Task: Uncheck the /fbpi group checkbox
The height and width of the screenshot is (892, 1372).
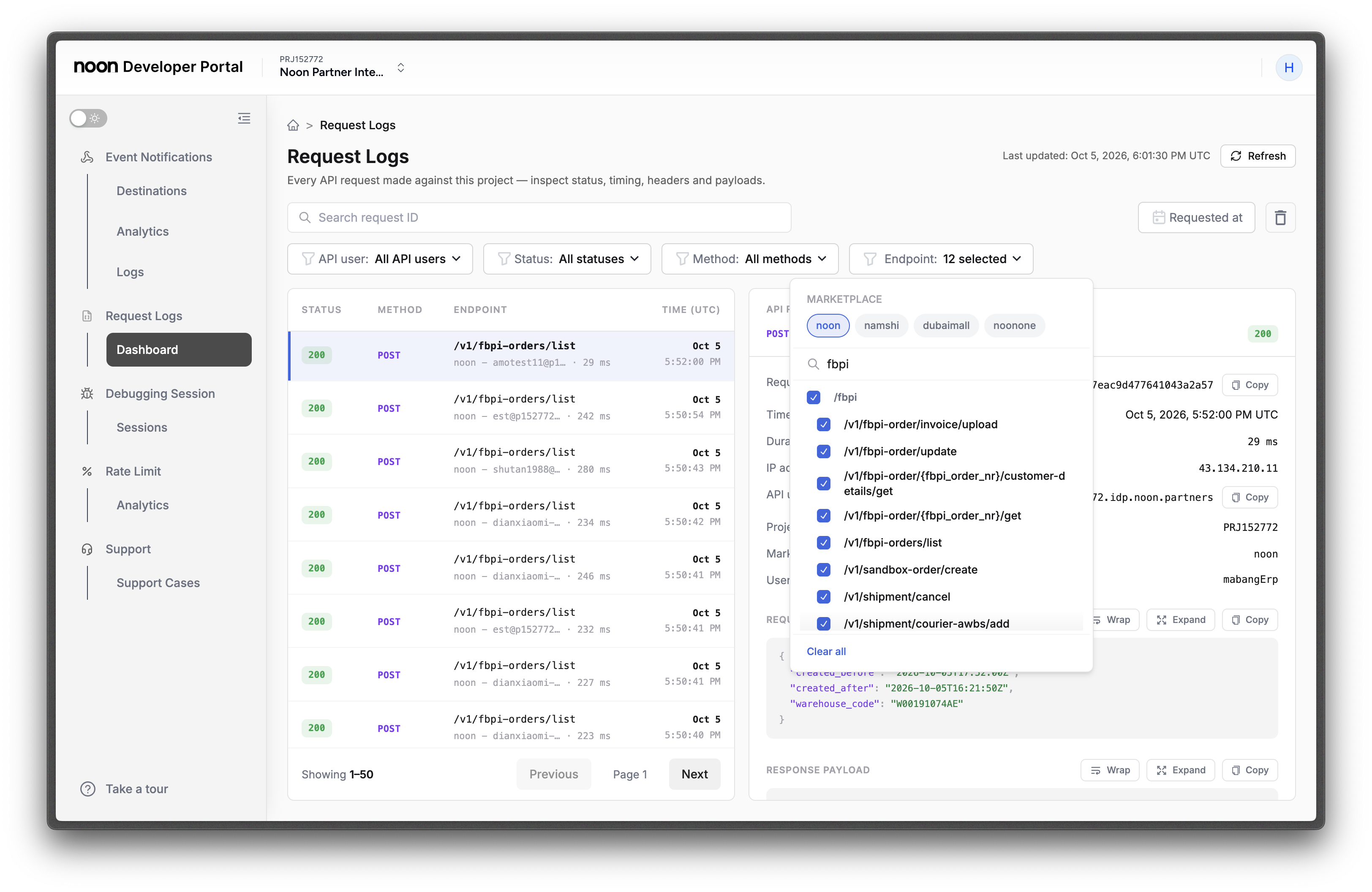Action: click(x=814, y=397)
